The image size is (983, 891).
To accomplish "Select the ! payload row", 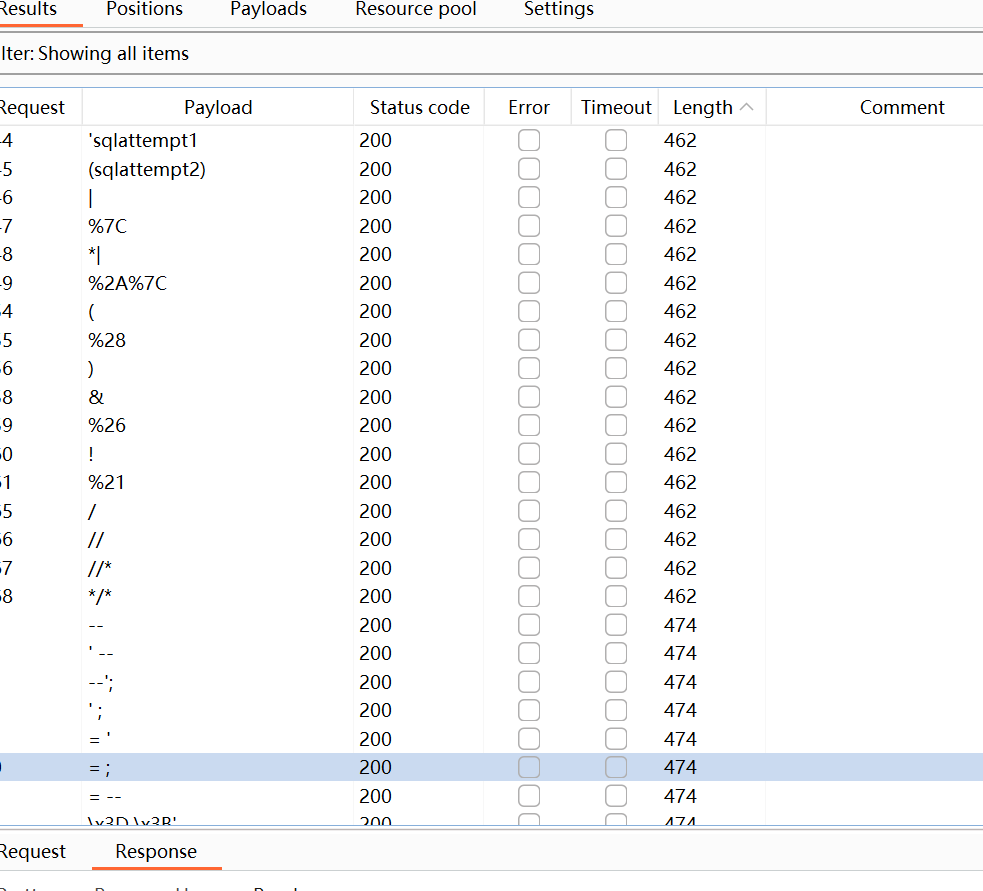I will pyautogui.click(x=492, y=454).
